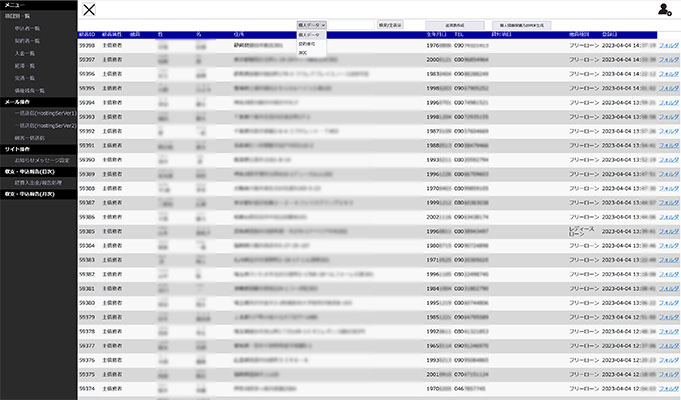Close the side menu with X icon
The image size is (681, 400).
(90, 10)
